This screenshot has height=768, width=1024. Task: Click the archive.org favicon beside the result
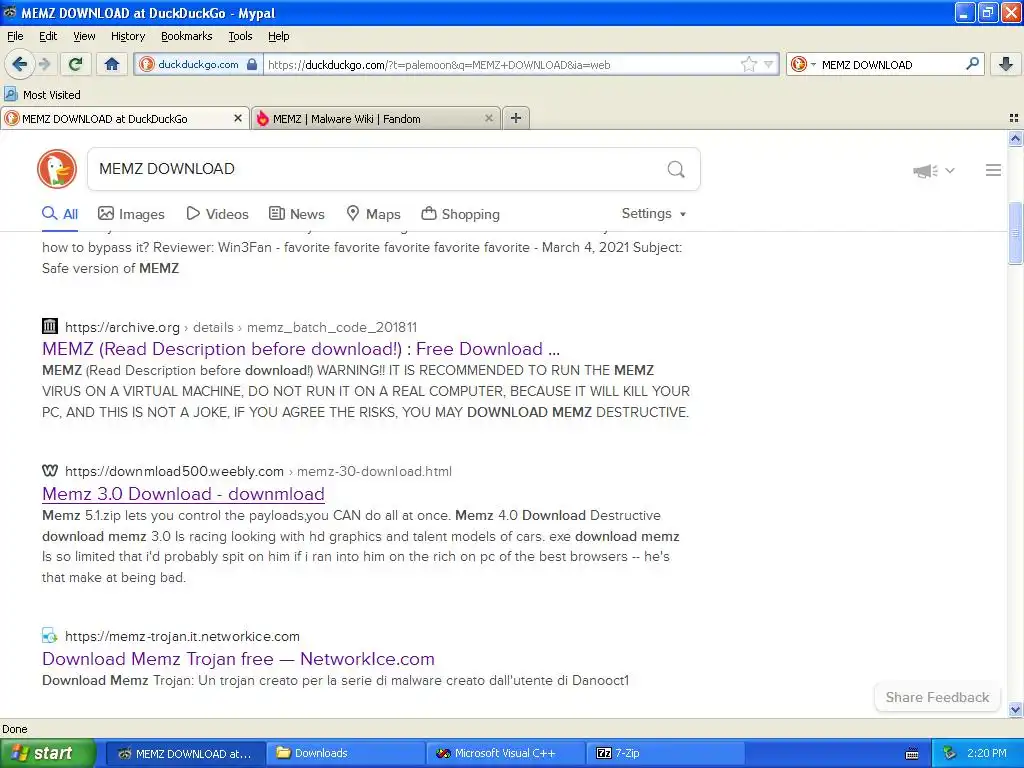click(x=50, y=326)
